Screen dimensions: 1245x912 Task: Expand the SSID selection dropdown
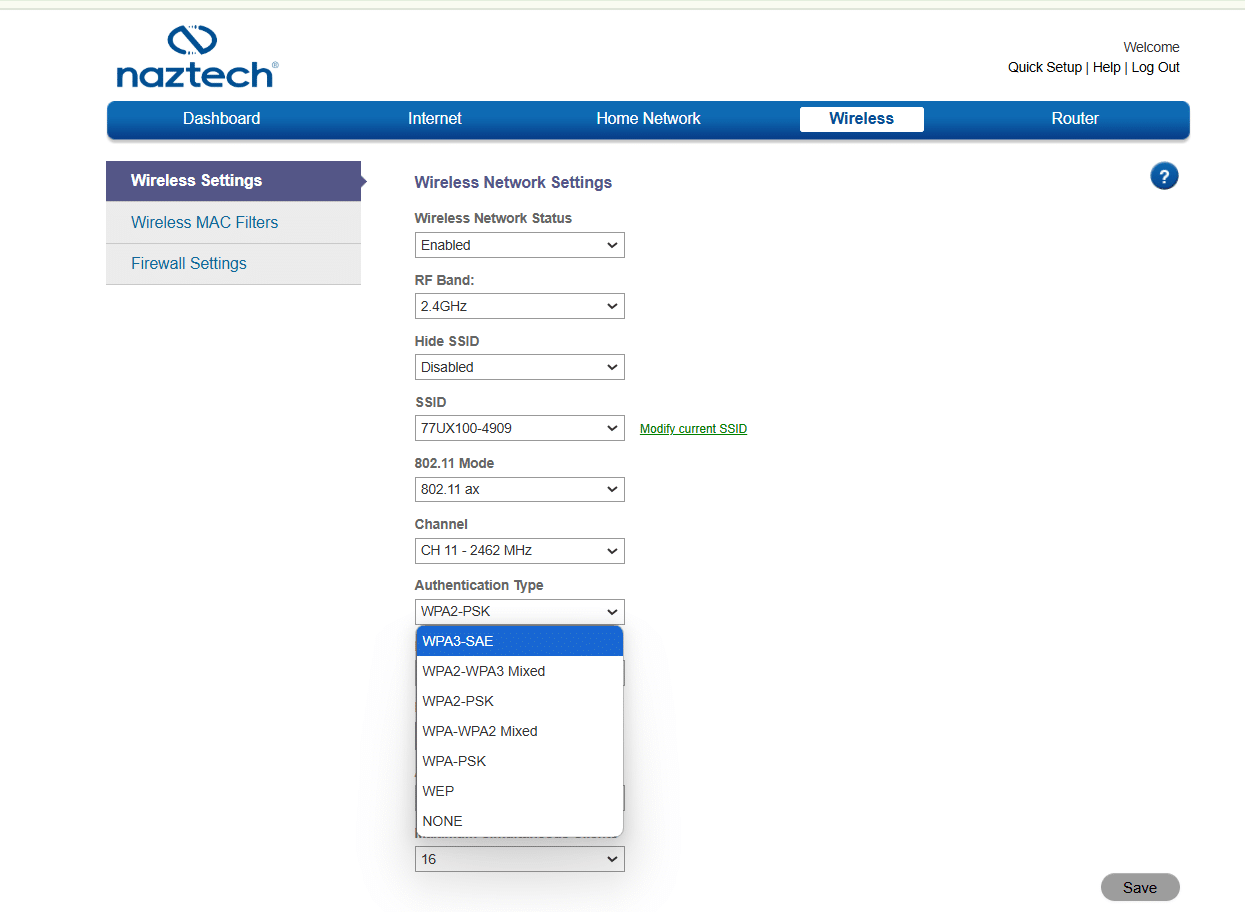(x=519, y=428)
